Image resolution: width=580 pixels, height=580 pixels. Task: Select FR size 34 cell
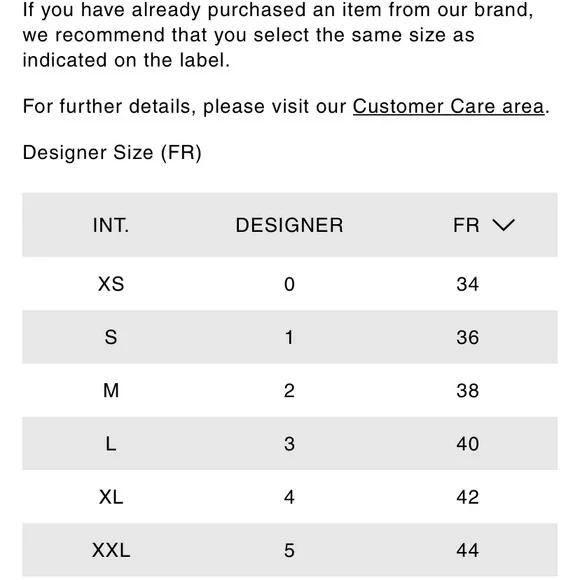[468, 284]
